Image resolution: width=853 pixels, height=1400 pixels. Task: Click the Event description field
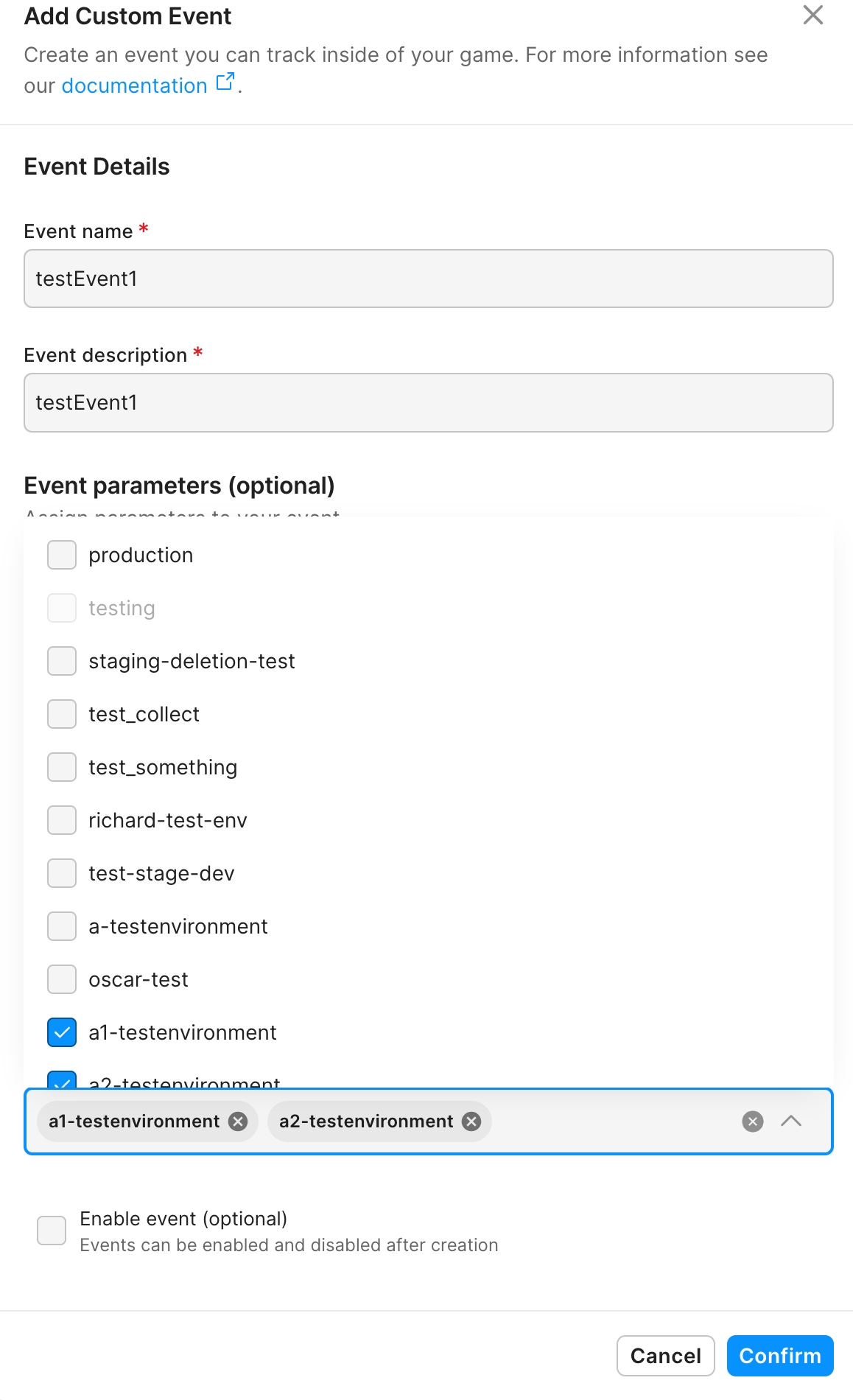[x=428, y=402]
